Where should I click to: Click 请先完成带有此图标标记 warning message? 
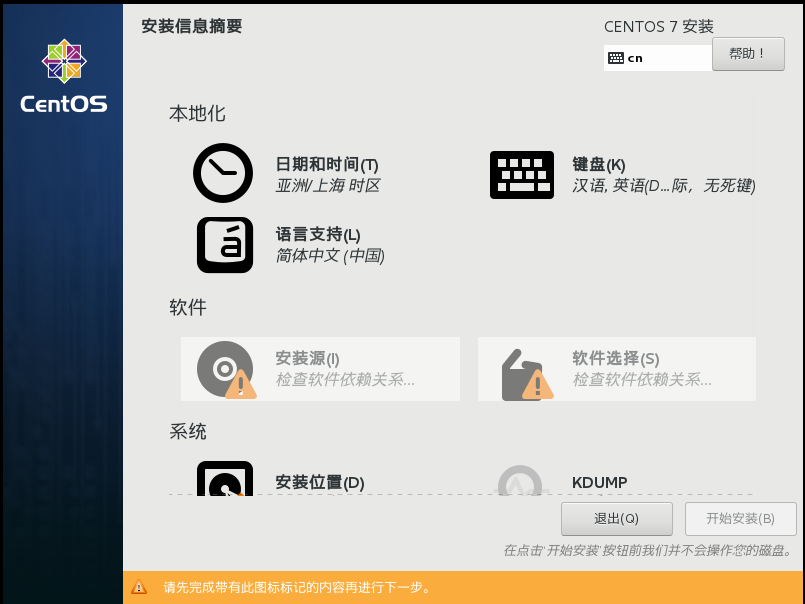point(297,587)
